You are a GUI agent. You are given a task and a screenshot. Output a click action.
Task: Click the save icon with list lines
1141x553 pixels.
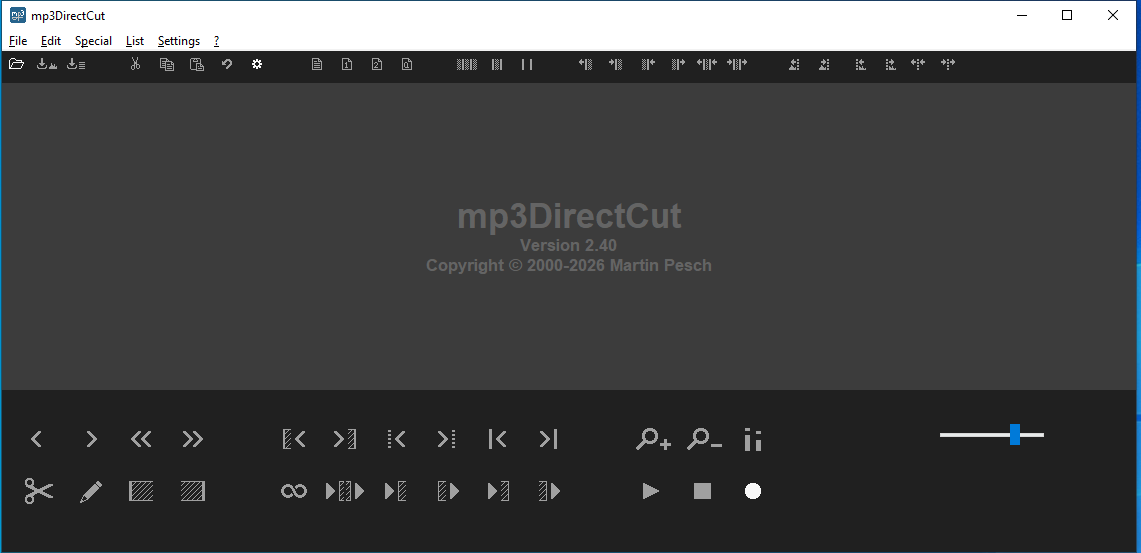pyautogui.click(x=76, y=64)
